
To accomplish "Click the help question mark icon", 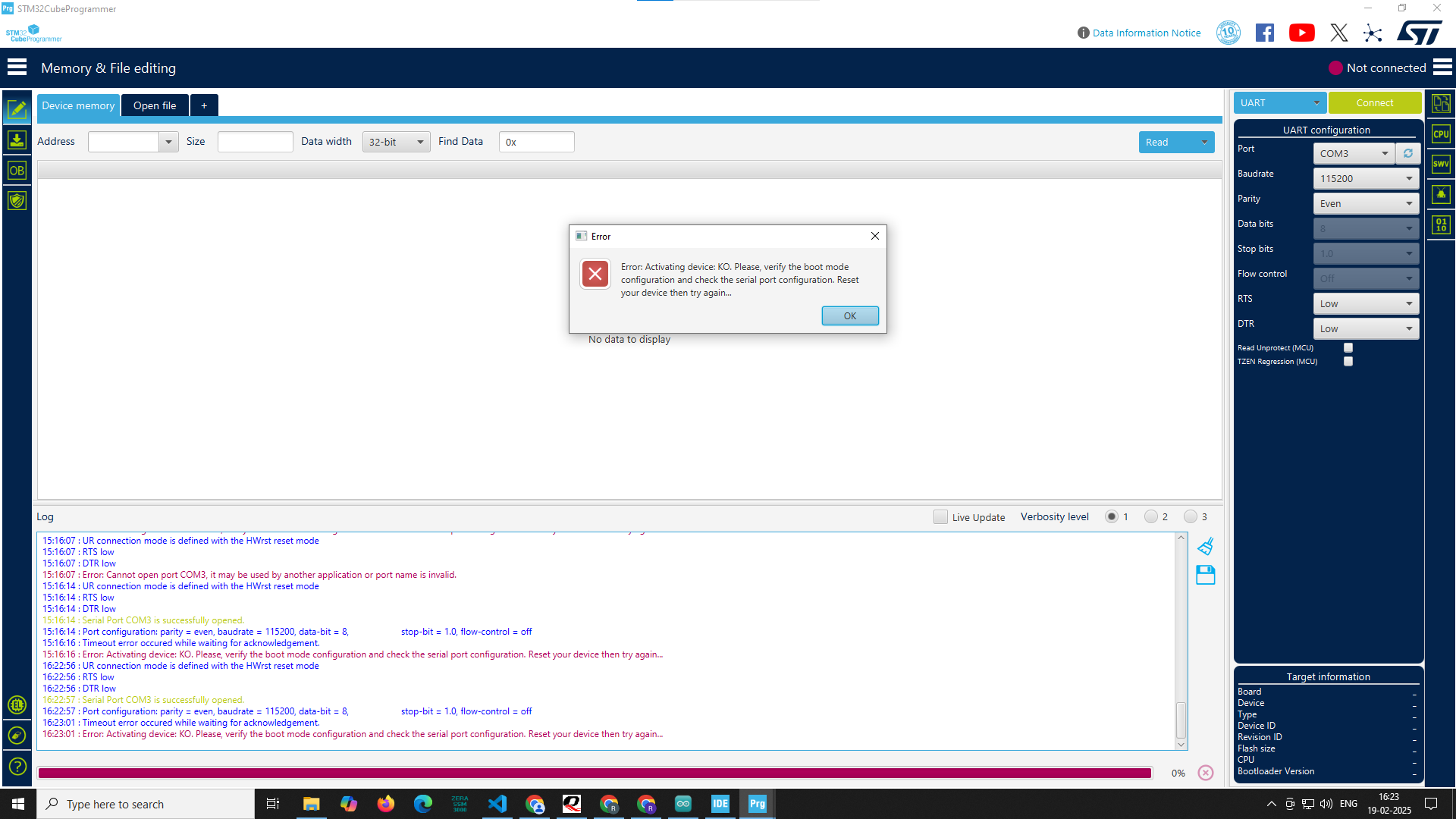I will point(17,767).
